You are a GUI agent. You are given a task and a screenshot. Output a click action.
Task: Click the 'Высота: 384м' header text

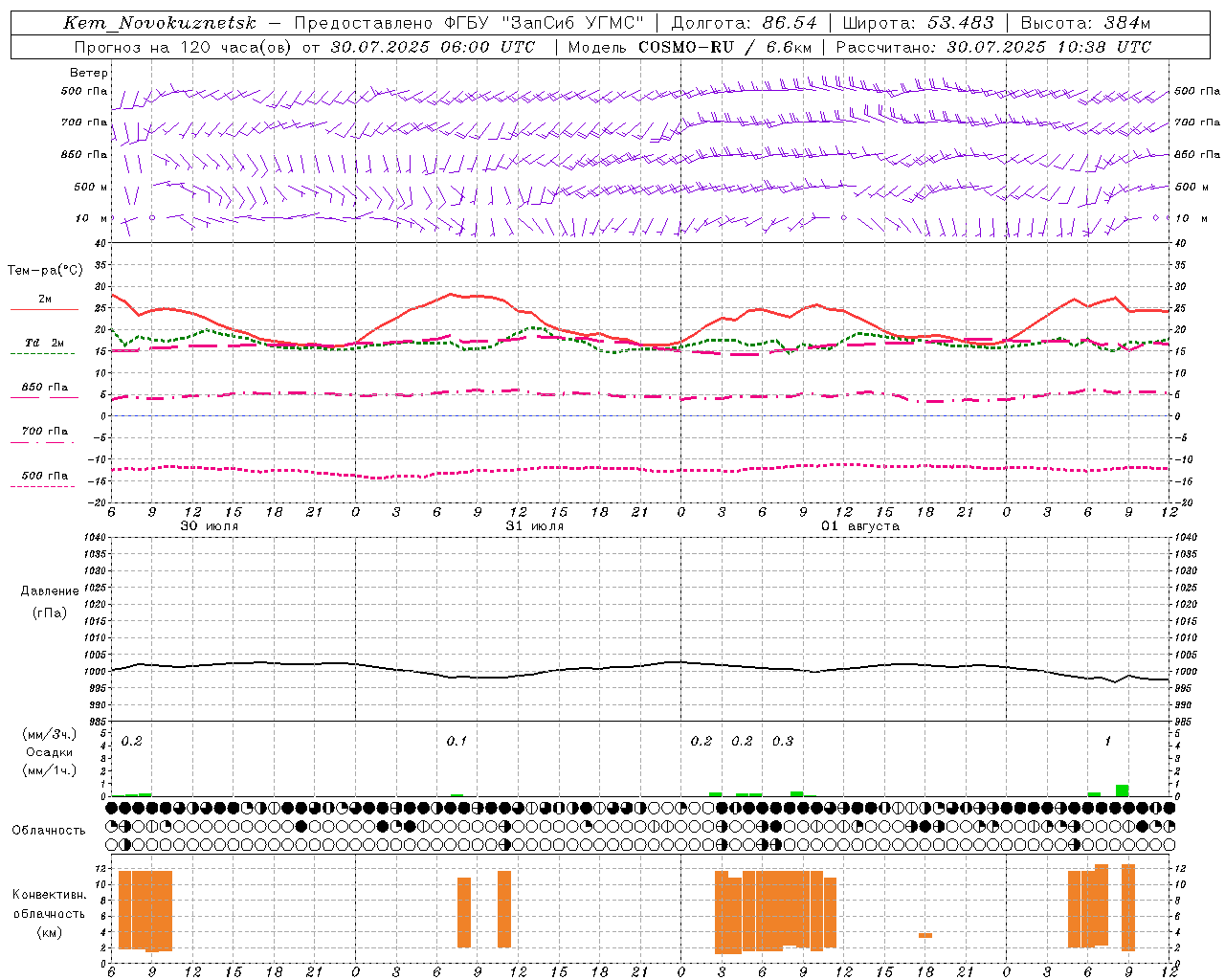tap(1085, 23)
